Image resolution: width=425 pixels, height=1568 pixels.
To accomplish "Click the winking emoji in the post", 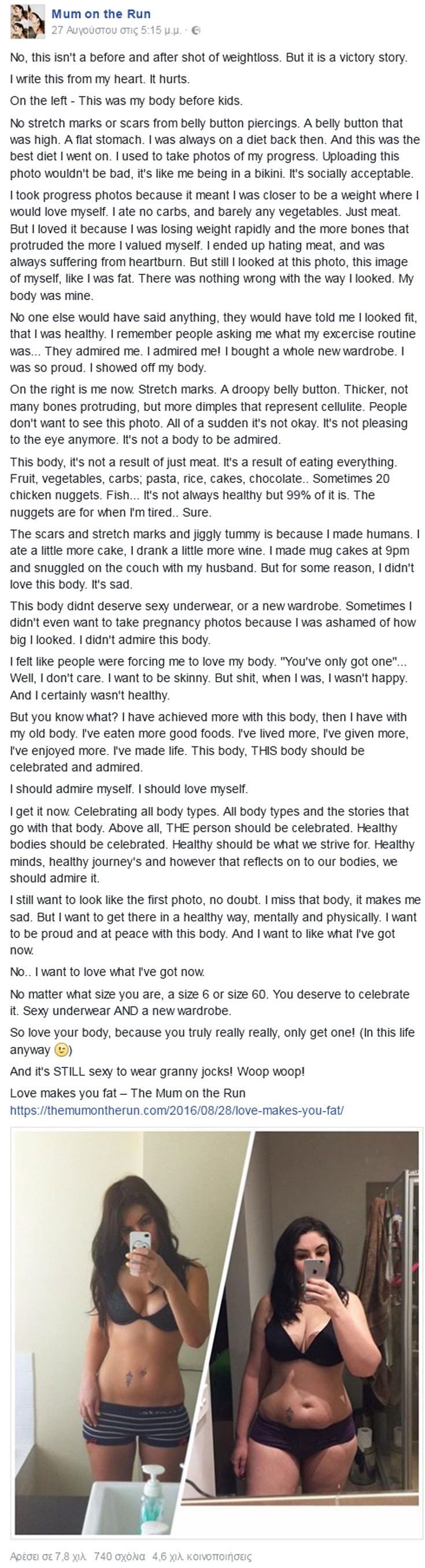I will [x=61, y=1049].
